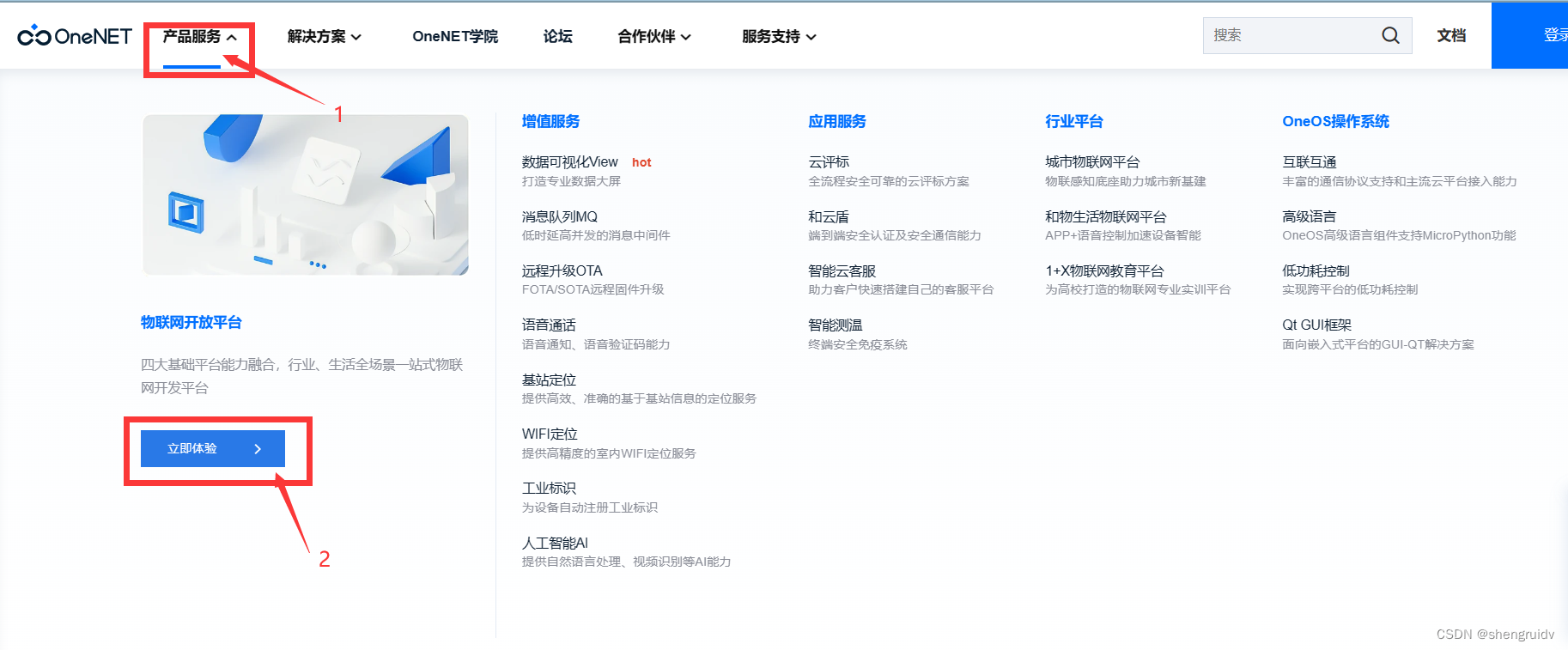Expand the 服务支持 dropdown chevron
Viewport: 1568px width, 650px height.
(811, 37)
